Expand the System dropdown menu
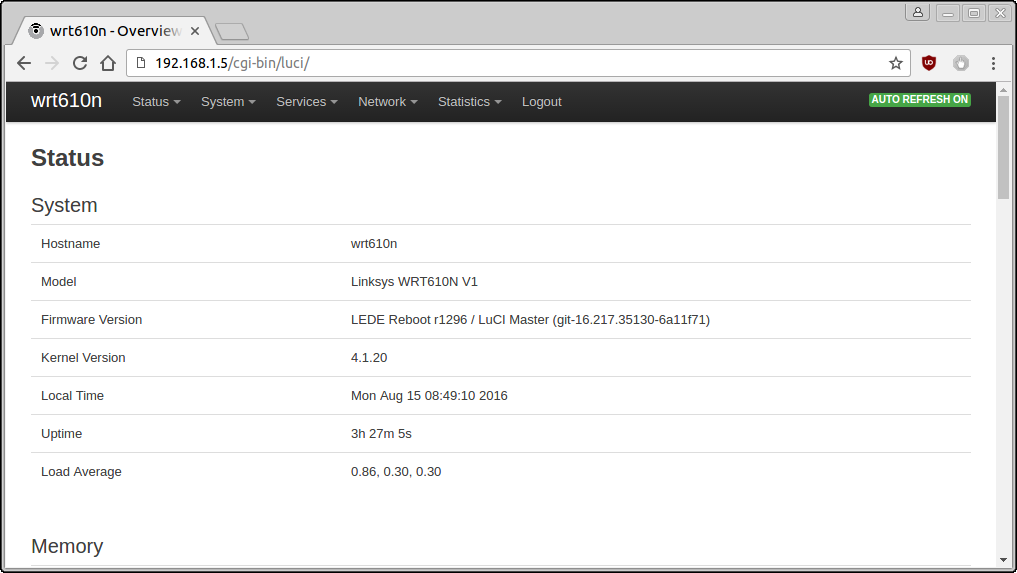This screenshot has height=573, width=1017. [x=228, y=102]
